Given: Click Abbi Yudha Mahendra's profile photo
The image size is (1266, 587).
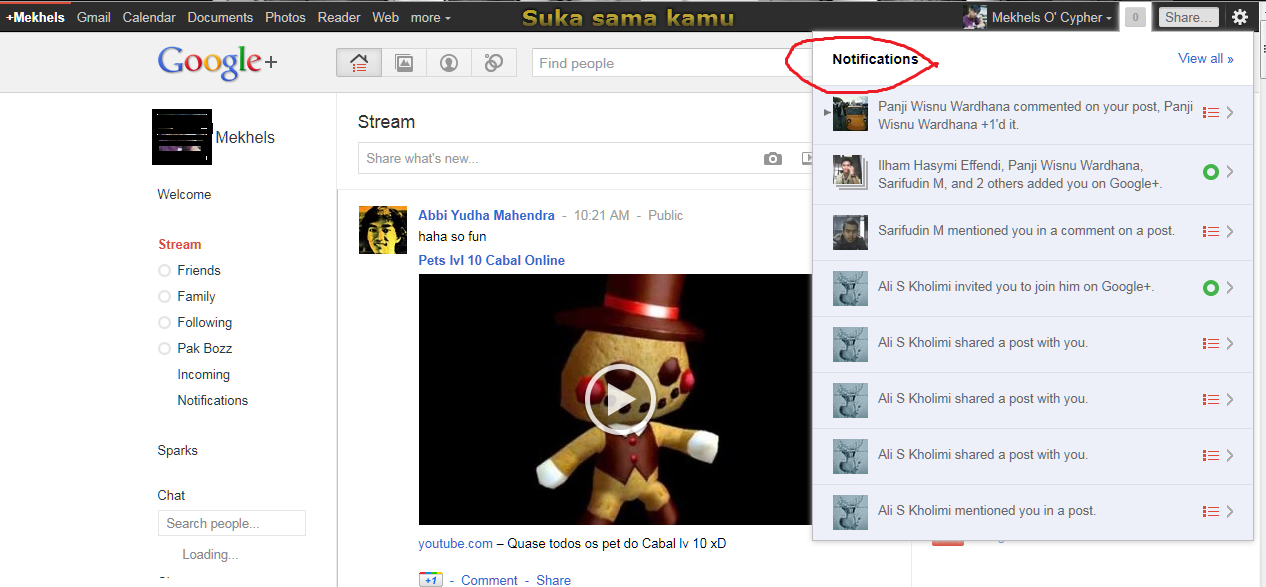Looking at the screenshot, I should click(383, 230).
